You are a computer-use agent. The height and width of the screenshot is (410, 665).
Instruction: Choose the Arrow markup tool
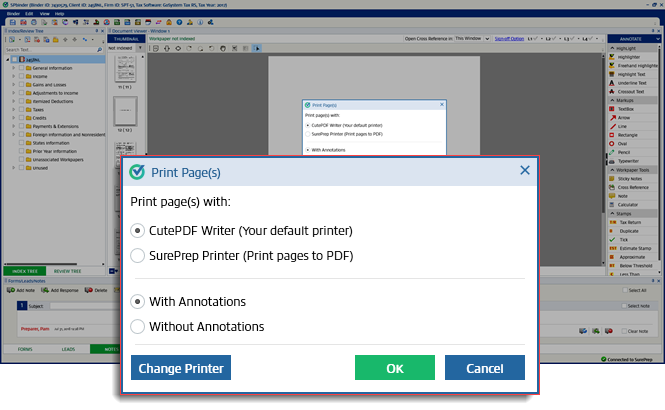click(x=630, y=117)
